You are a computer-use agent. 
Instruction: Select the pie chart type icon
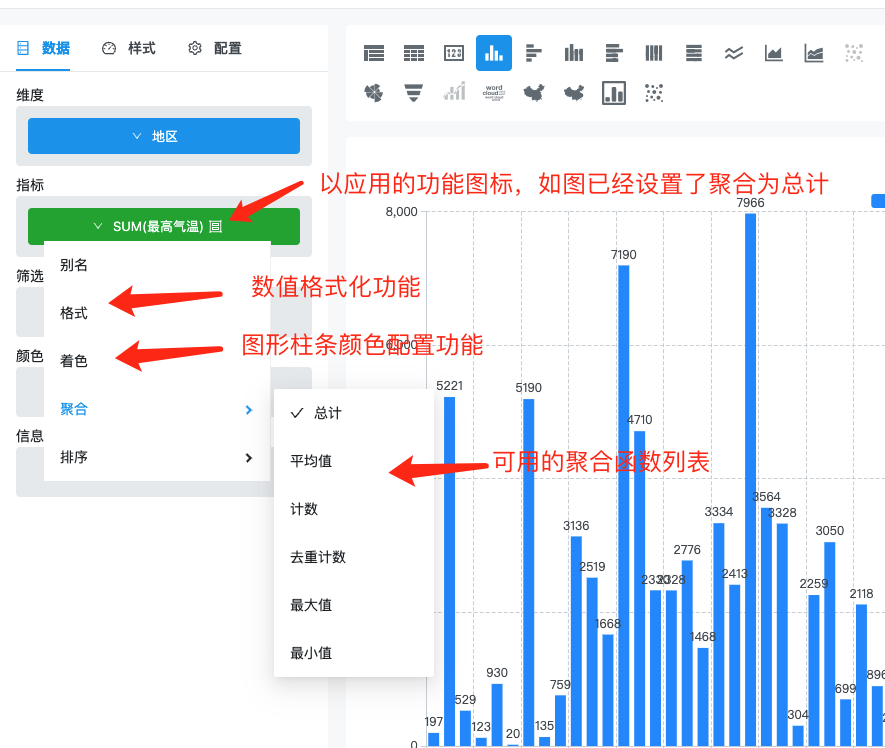tap(373, 92)
